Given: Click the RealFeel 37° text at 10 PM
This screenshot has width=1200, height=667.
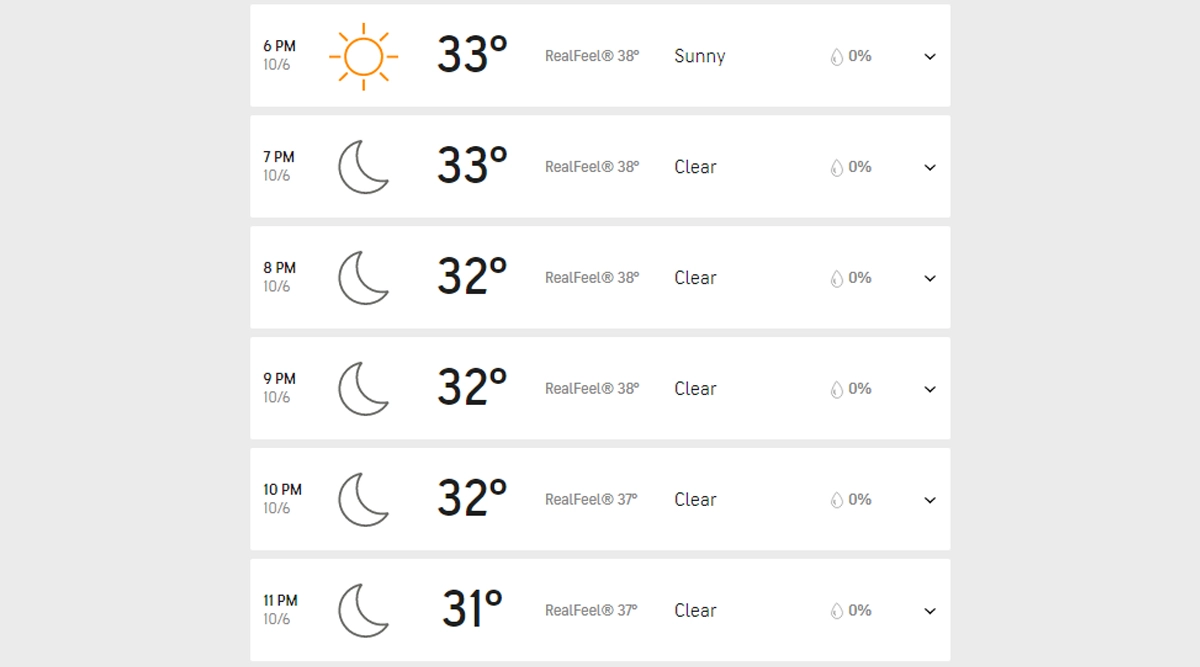Looking at the screenshot, I should pos(591,500).
